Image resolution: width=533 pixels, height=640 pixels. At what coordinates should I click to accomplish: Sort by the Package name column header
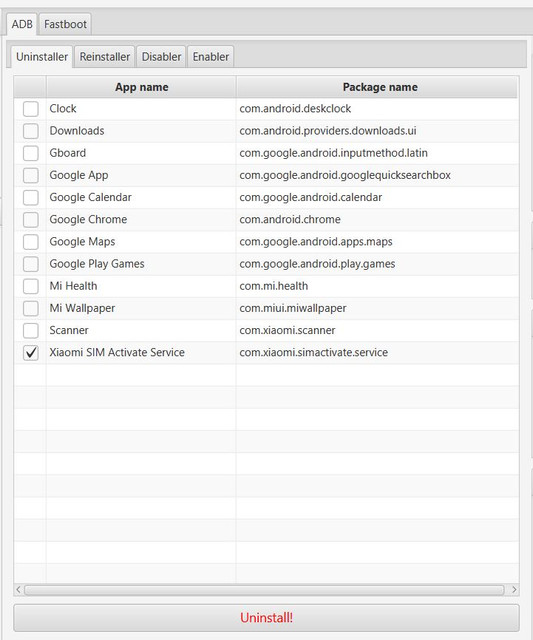click(380, 87)
